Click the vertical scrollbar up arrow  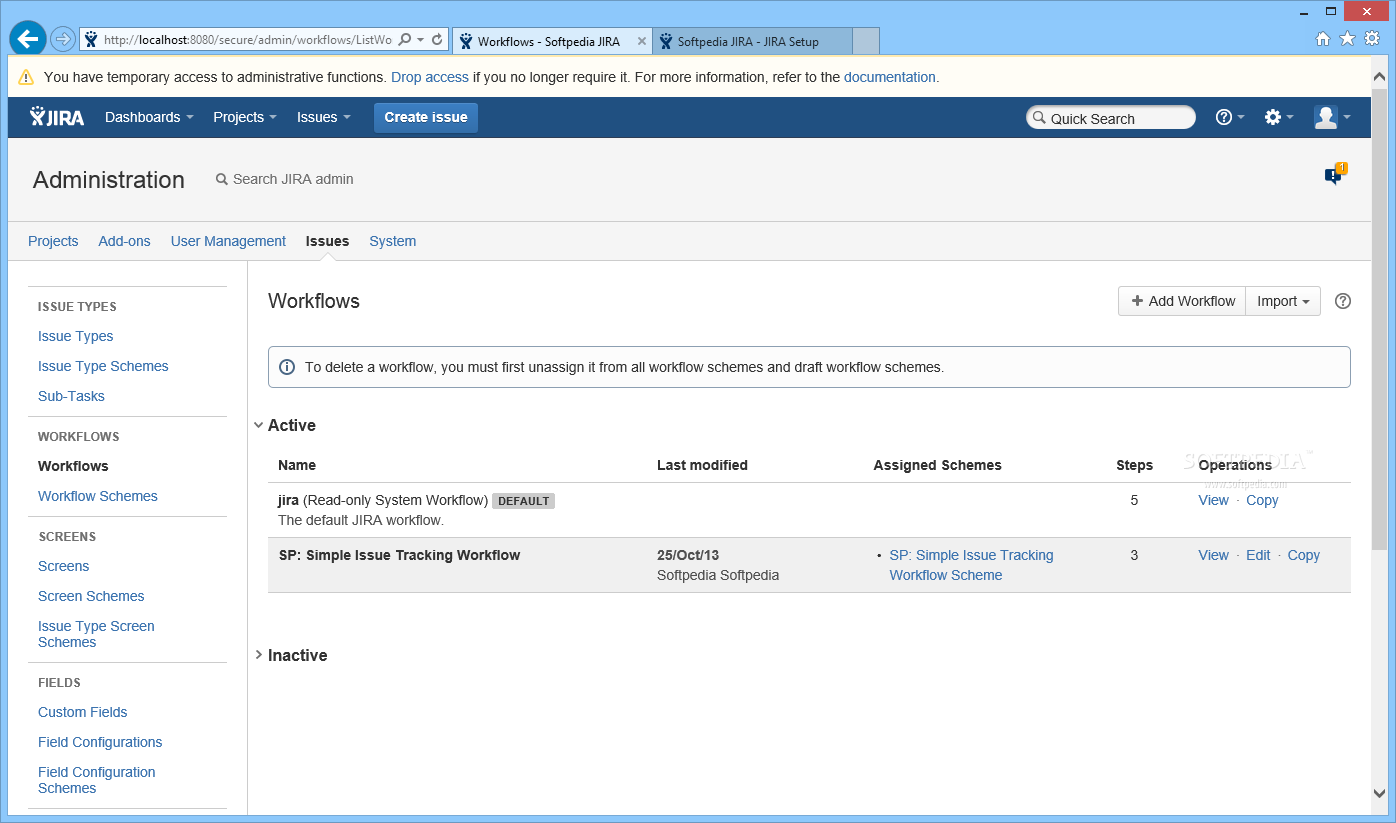pos(1379,76)
